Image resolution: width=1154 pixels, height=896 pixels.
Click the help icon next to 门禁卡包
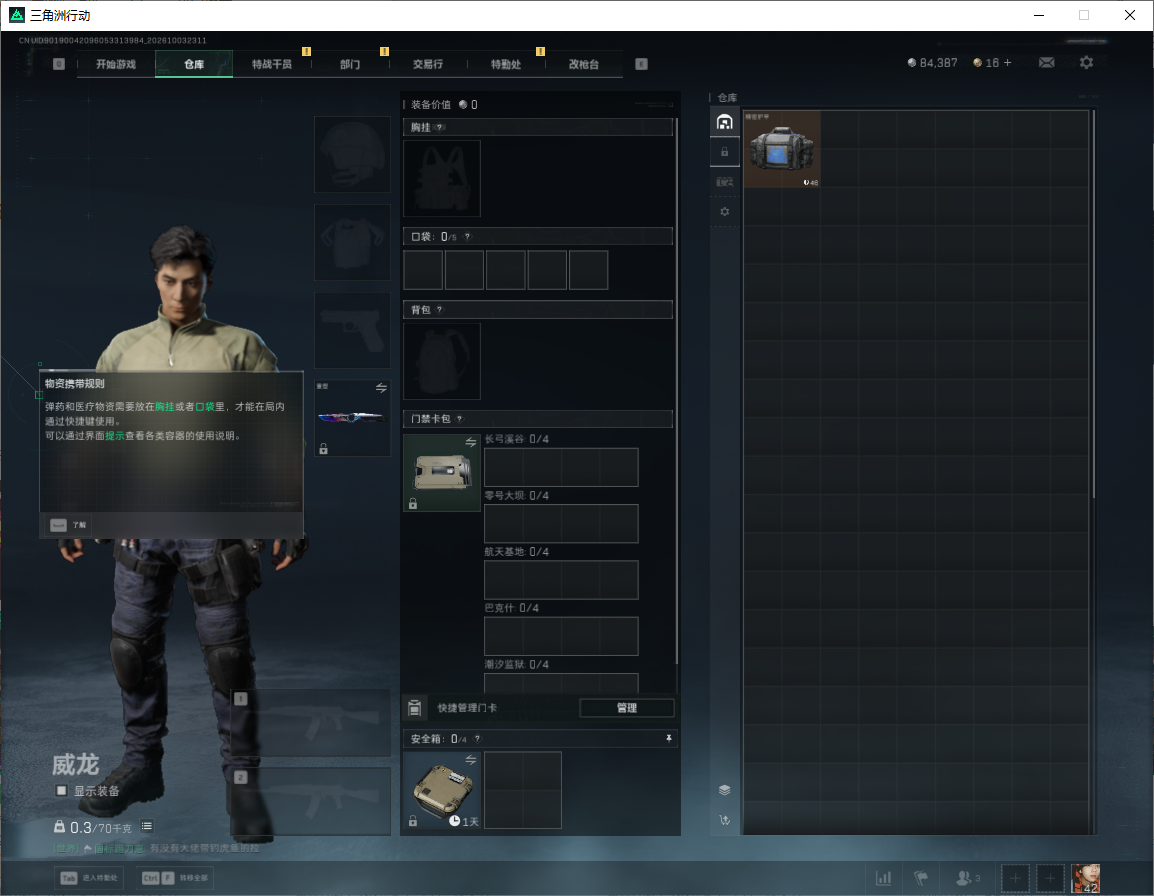coord(459,419)
